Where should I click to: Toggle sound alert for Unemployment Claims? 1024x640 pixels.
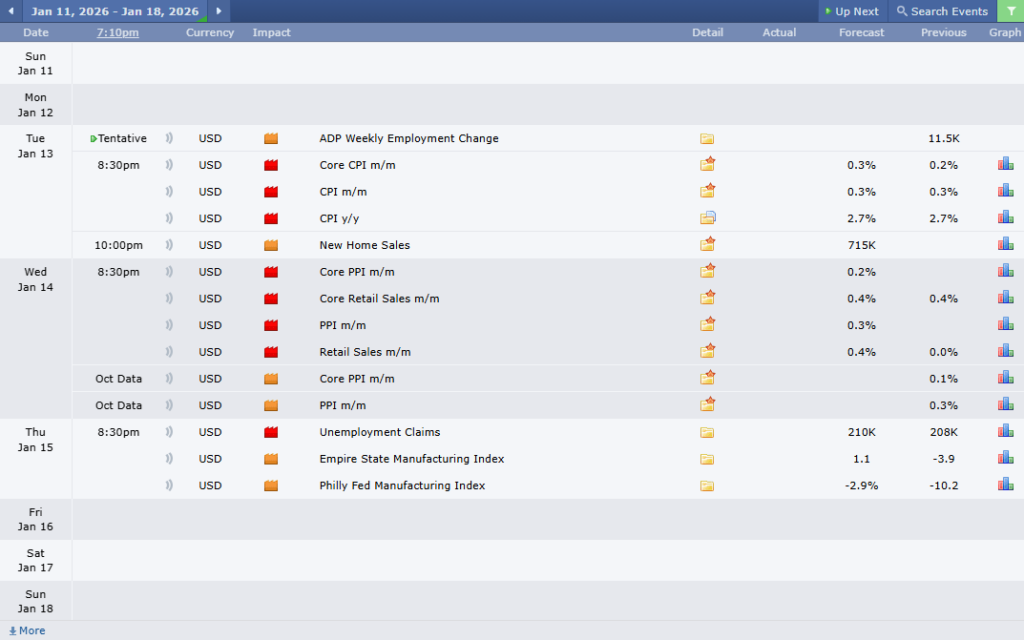169,432
